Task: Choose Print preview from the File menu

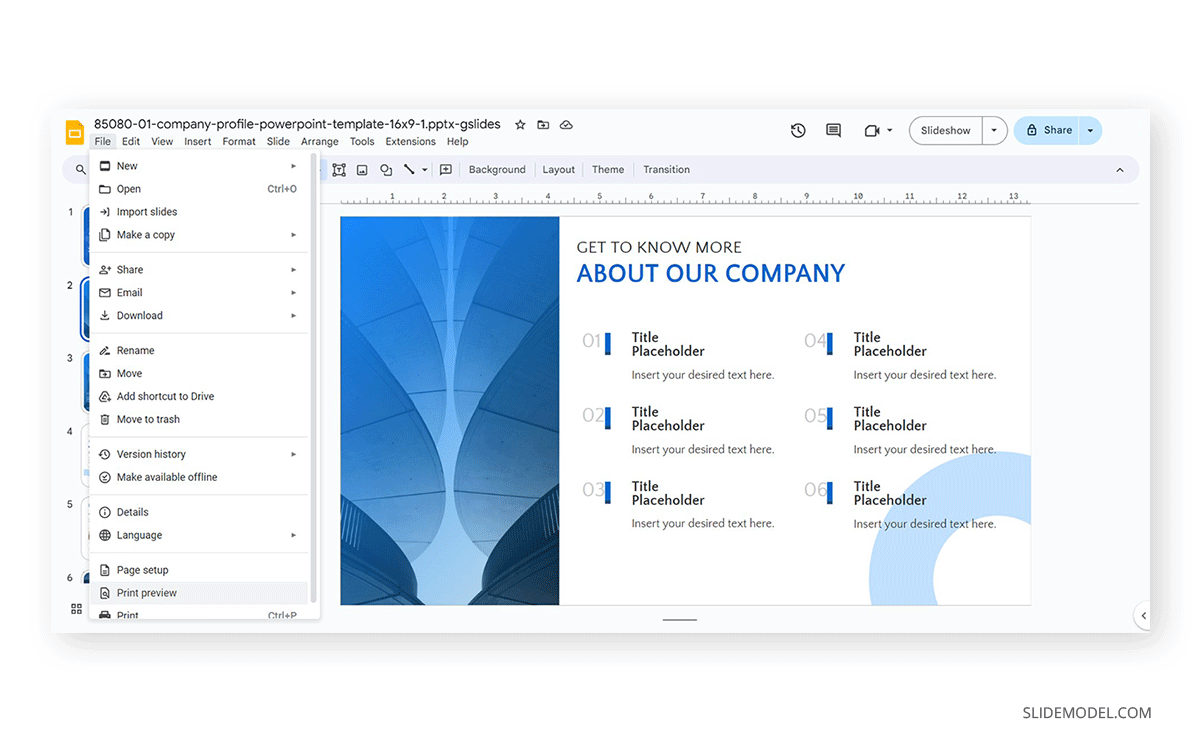Action: point(147,593)
